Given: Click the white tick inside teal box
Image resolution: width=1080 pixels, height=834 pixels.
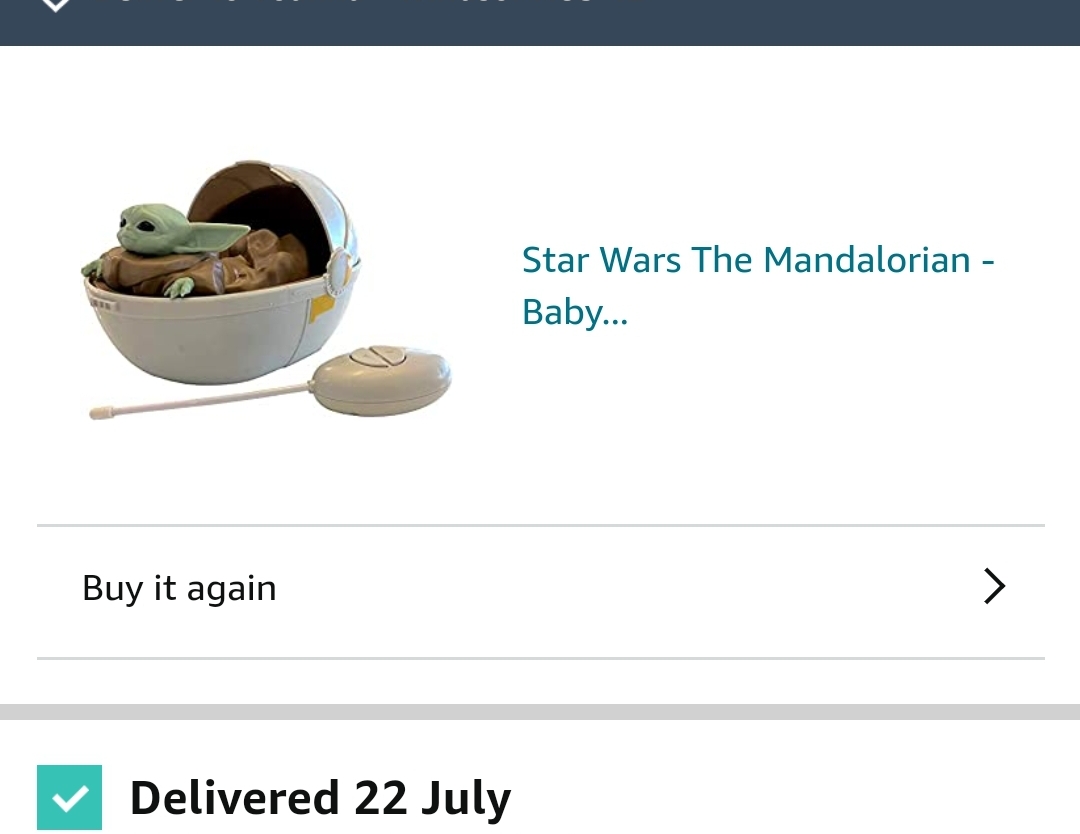Looking at the screenshot, I should tap(70, 798).
